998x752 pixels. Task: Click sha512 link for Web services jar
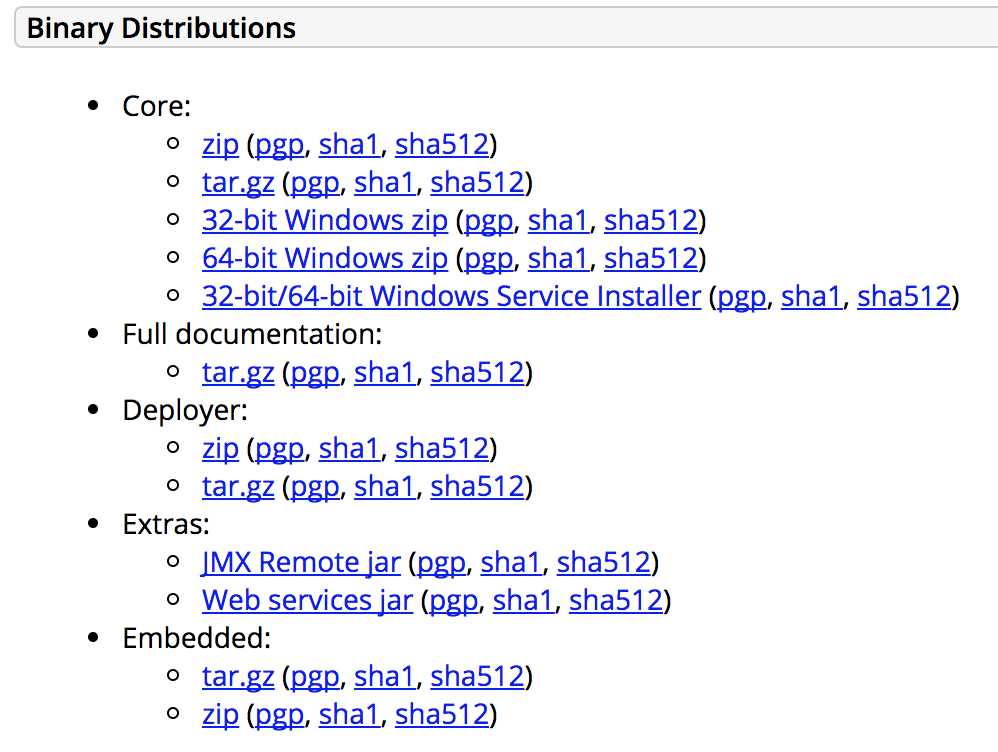[x=616, y=600]
